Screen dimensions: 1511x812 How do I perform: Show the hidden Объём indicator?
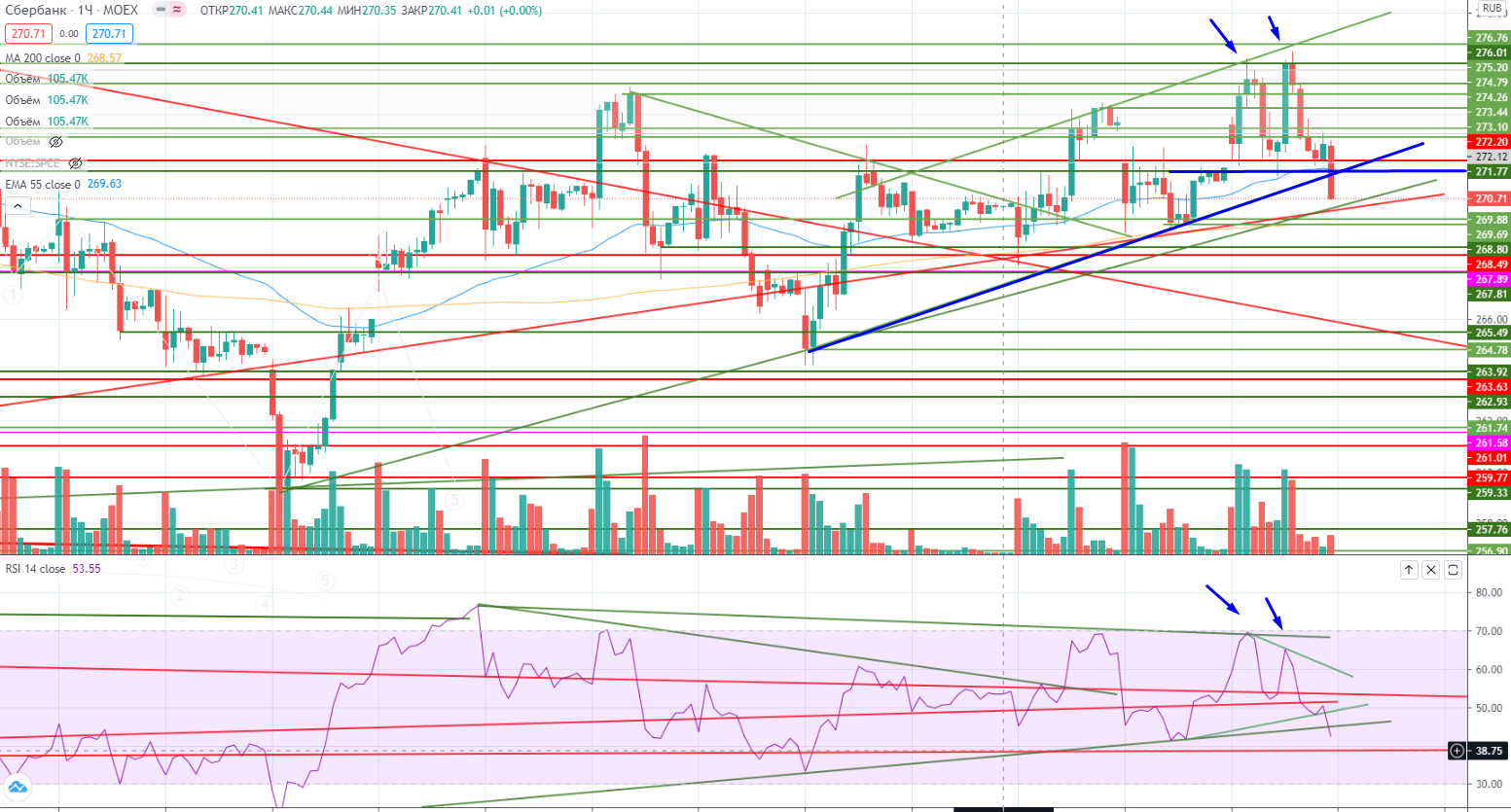tap(55, 142)
